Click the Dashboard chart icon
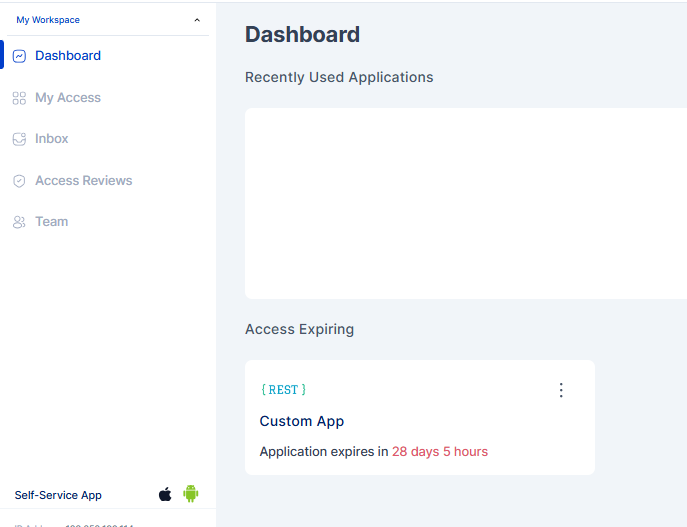Image resolution: width=687 pixels, height=527 pixels. (19, 56)
